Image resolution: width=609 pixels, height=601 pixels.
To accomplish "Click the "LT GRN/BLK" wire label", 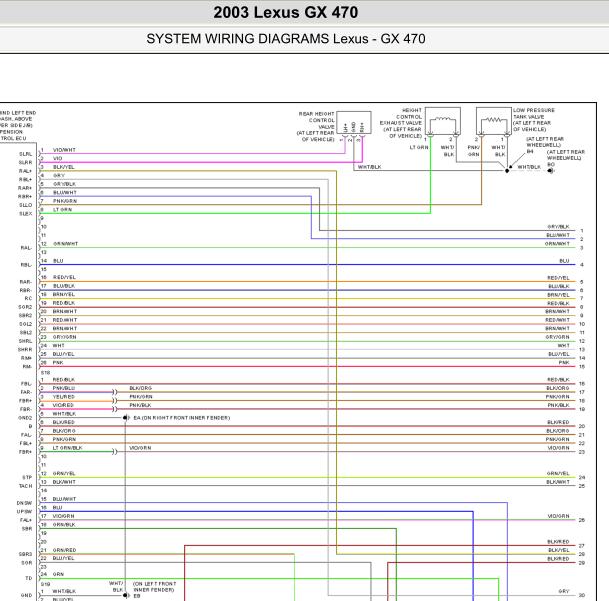I will 68,448.
